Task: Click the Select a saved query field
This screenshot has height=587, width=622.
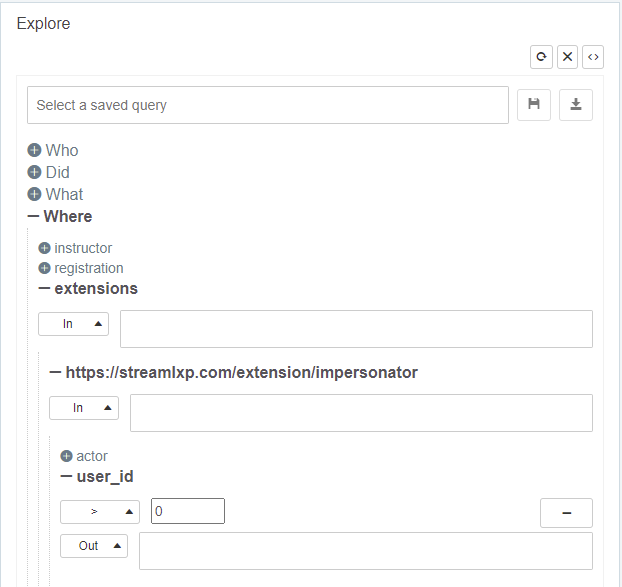Action: tap(268, 105)
